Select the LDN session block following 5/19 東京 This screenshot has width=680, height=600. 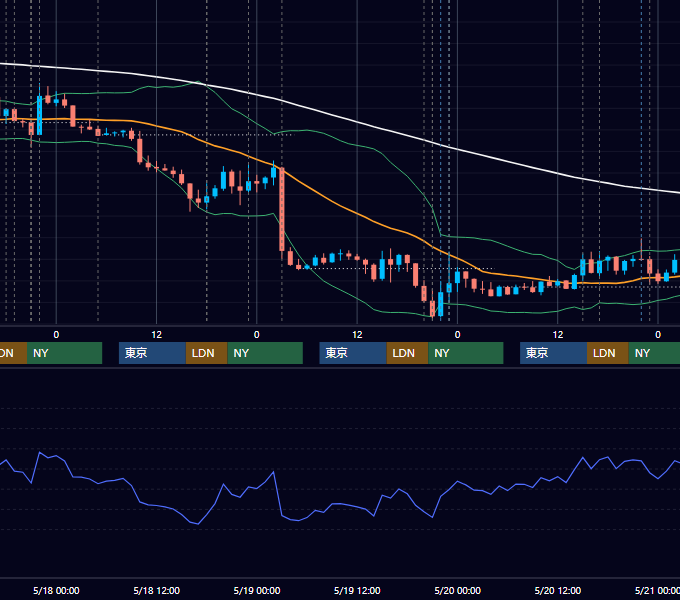click(x=407, y=353)
